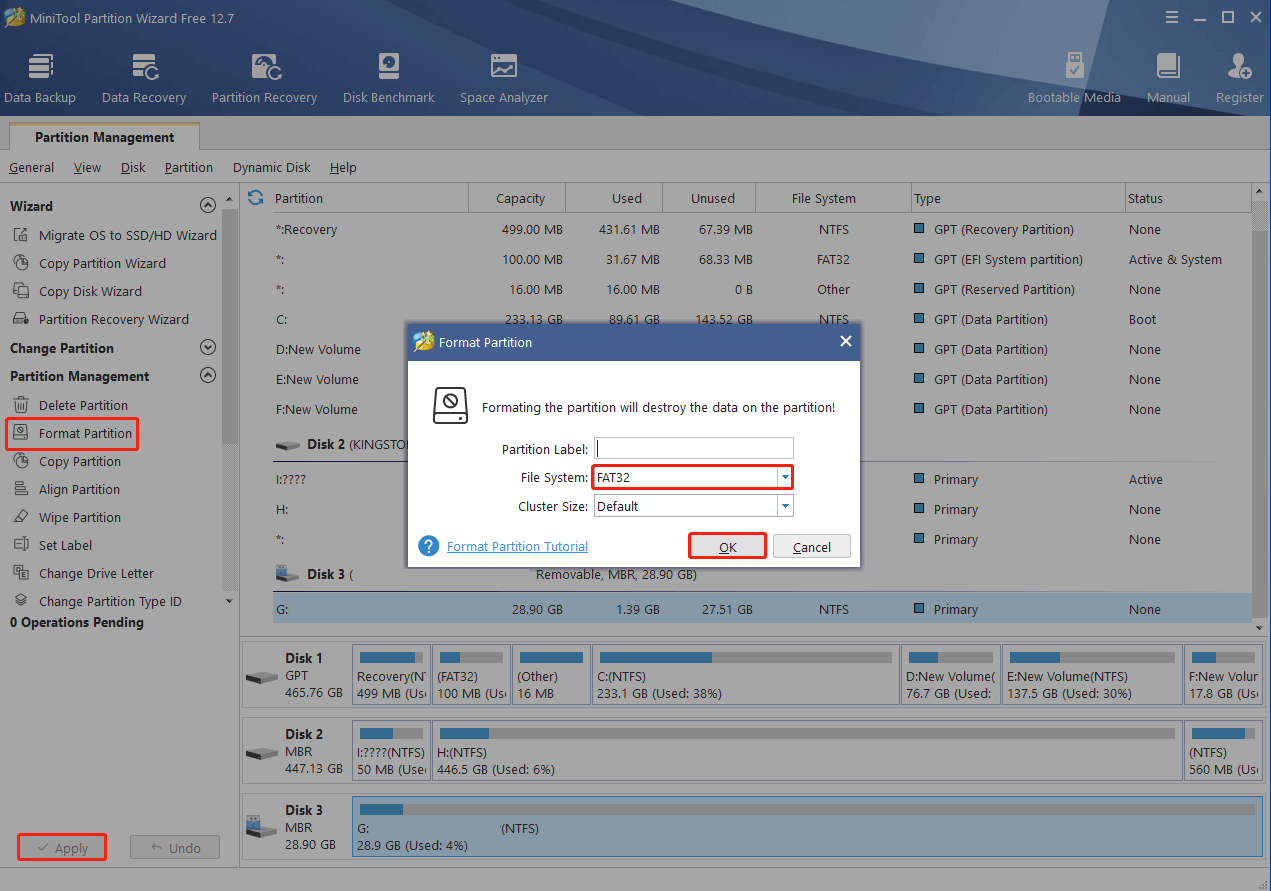Select the H:(NTFS) block in the disk map
This screenshot has width=1271, height=891.
click(x=807, y=750)
